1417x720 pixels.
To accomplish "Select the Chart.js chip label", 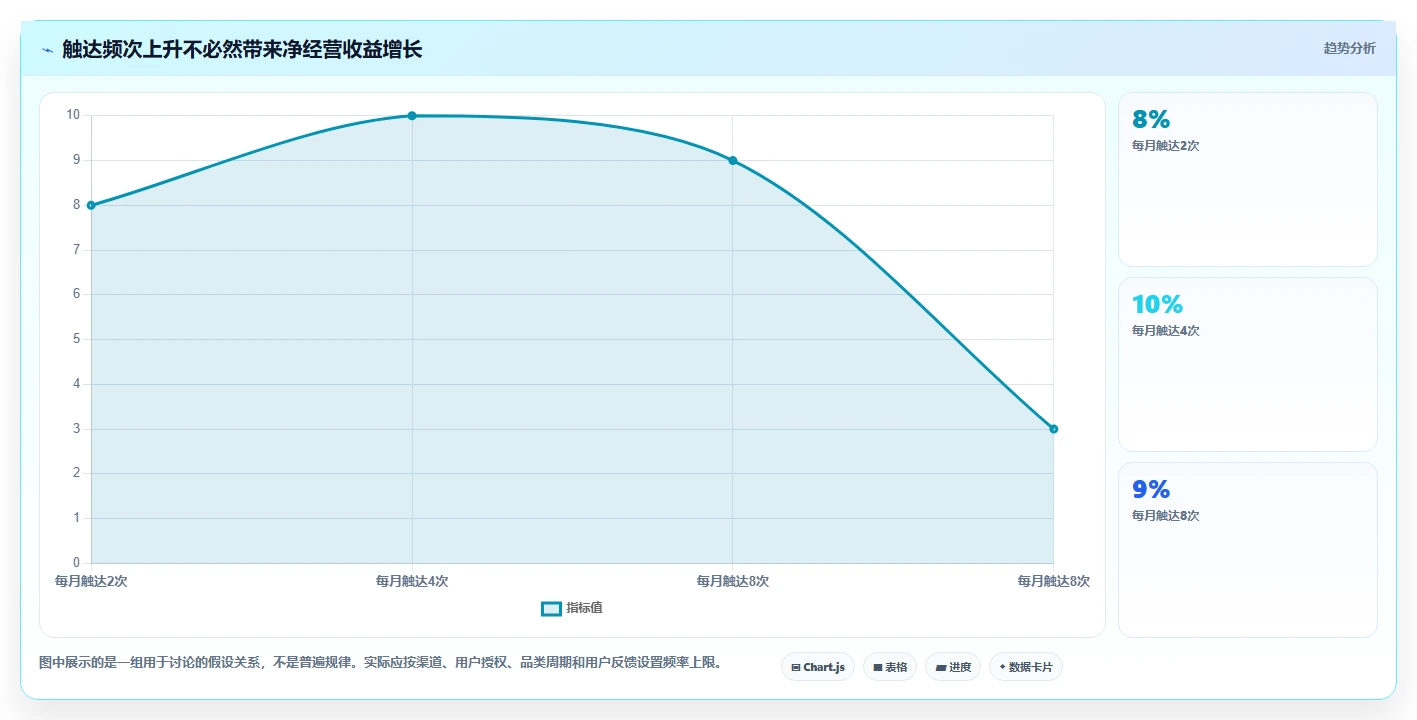I will (824, 667).
